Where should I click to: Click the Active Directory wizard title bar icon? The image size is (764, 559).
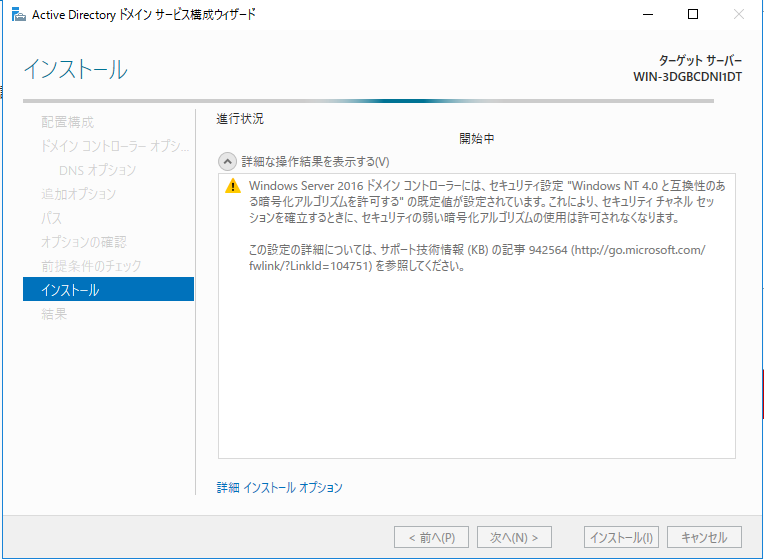tap(18, 15)
